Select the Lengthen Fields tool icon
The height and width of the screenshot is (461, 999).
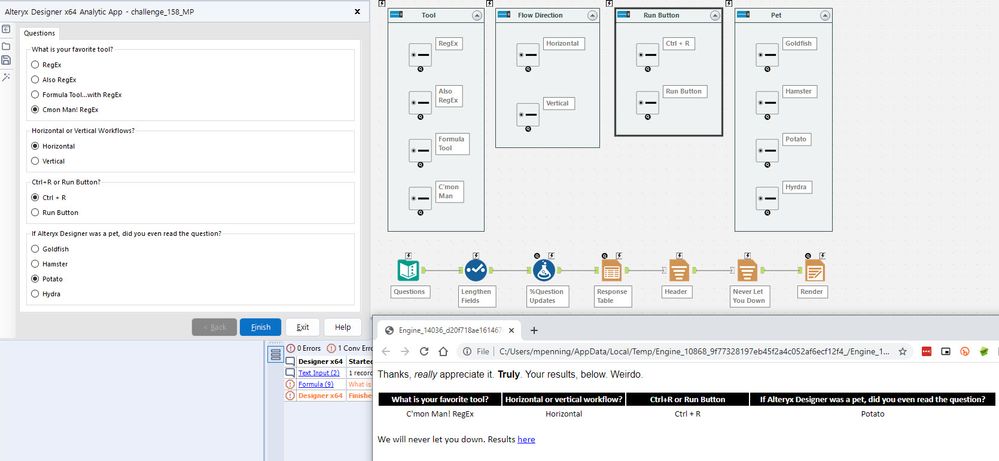point(476,270)
